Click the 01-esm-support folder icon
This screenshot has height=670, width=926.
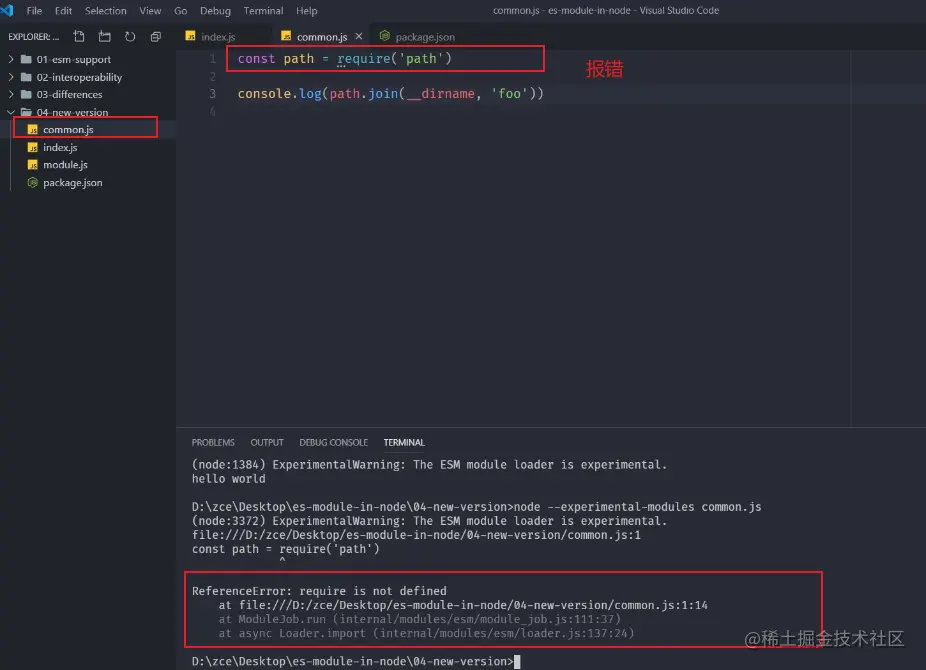(26, 59)
